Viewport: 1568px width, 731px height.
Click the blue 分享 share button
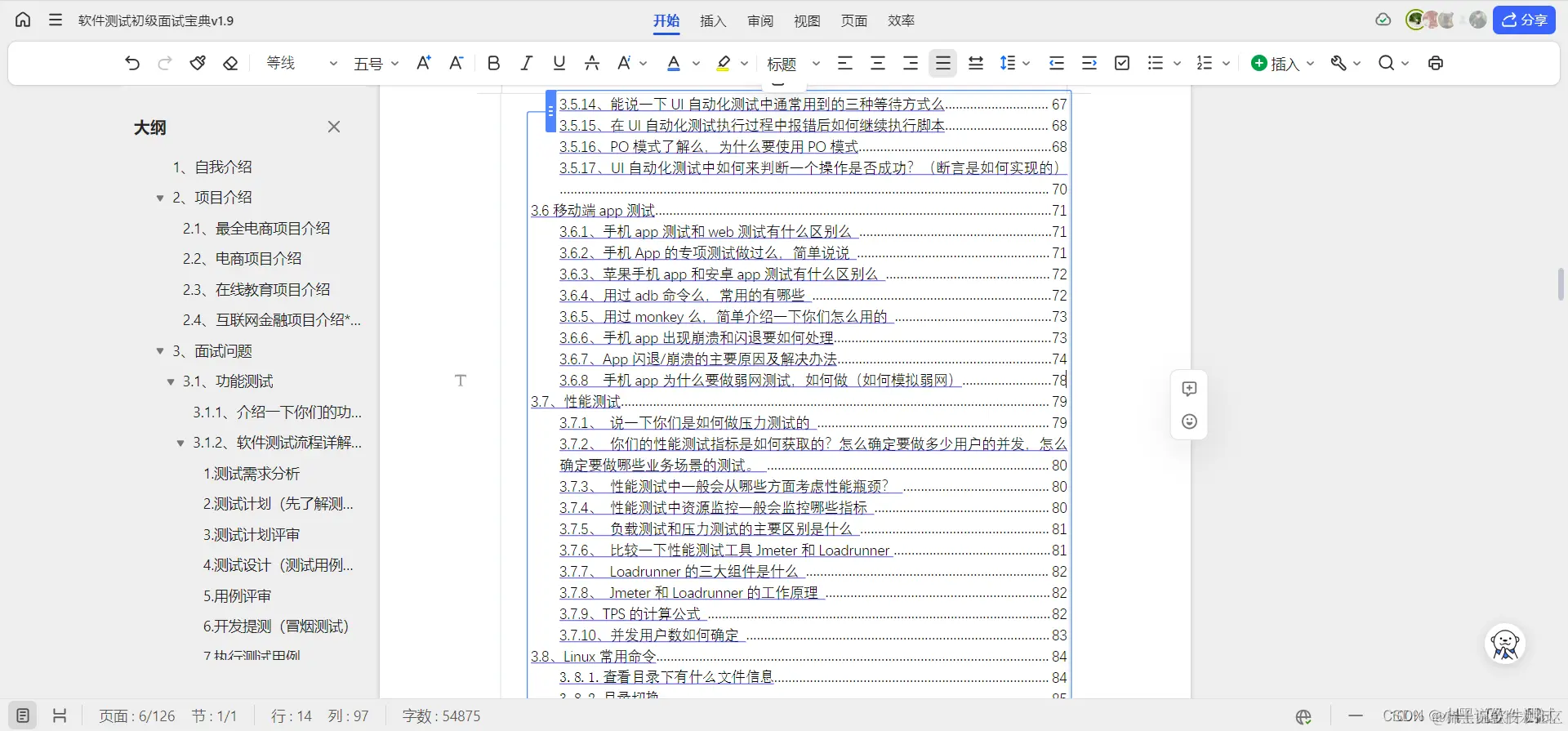tap(1524, 20)
